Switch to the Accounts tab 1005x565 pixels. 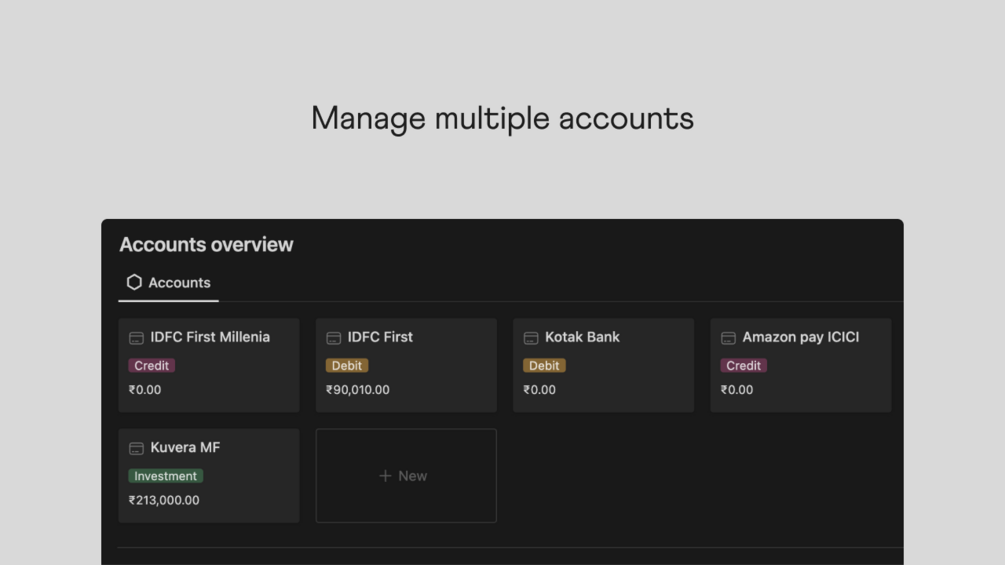pos(169,282)
